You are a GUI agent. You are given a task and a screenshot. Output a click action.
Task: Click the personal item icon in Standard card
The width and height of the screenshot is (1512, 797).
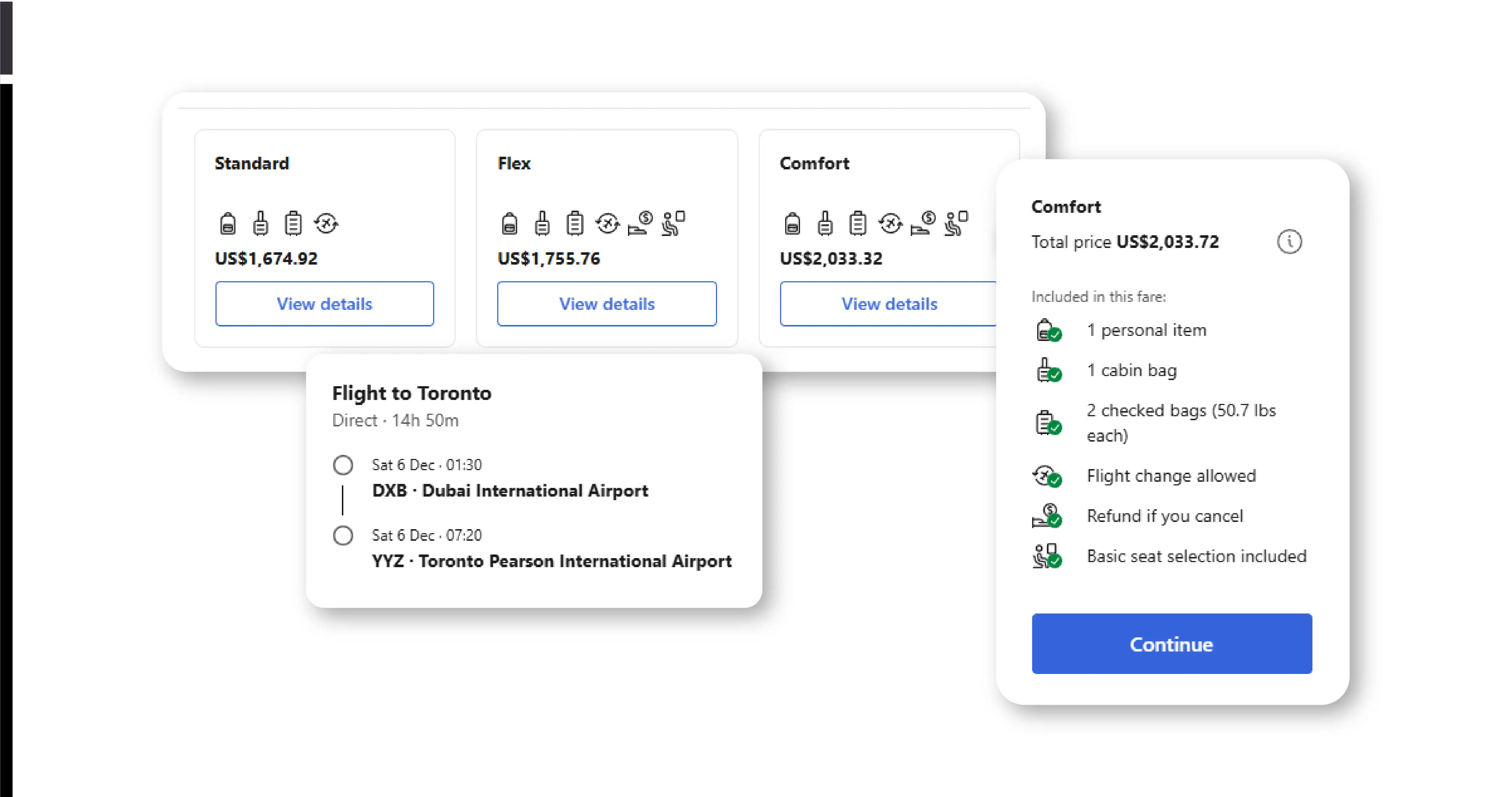tap(228, 223)
